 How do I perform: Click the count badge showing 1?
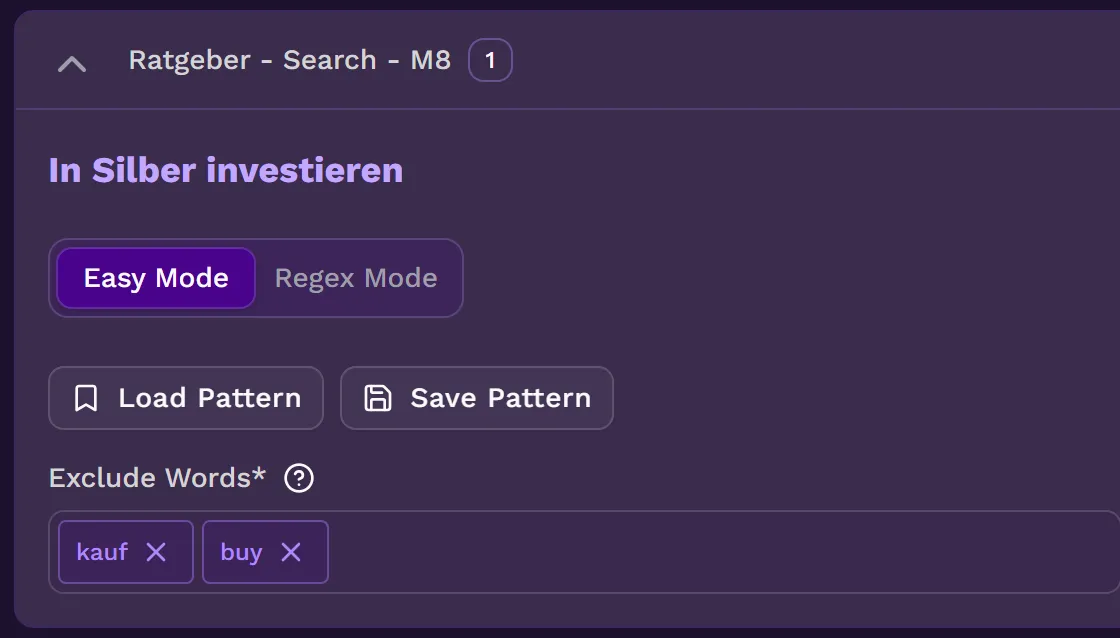tap(490, 61)
